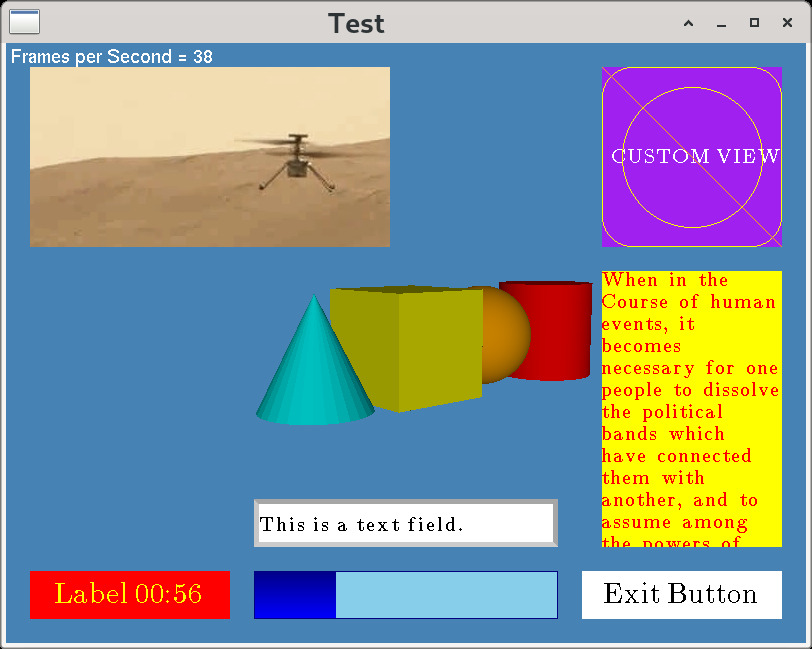This screenshot has width=812, height=649.
Task: Click the Frames per Second readout
Action: pyautogui.click(x=112, y=57)
